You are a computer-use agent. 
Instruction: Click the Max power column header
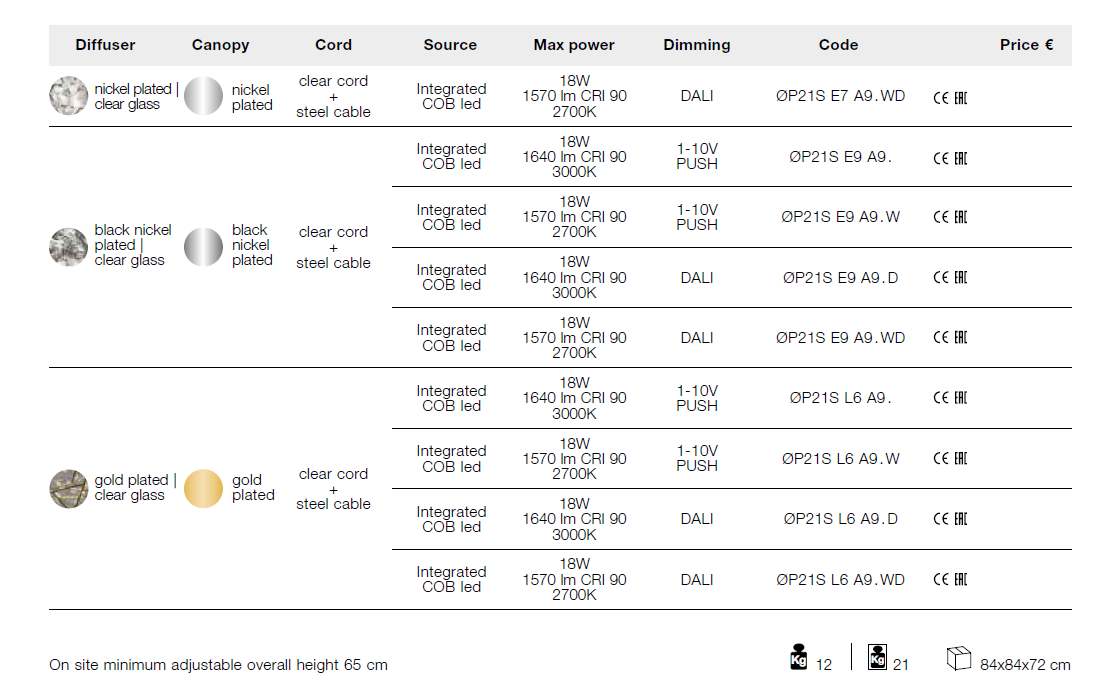coord(574,45)
